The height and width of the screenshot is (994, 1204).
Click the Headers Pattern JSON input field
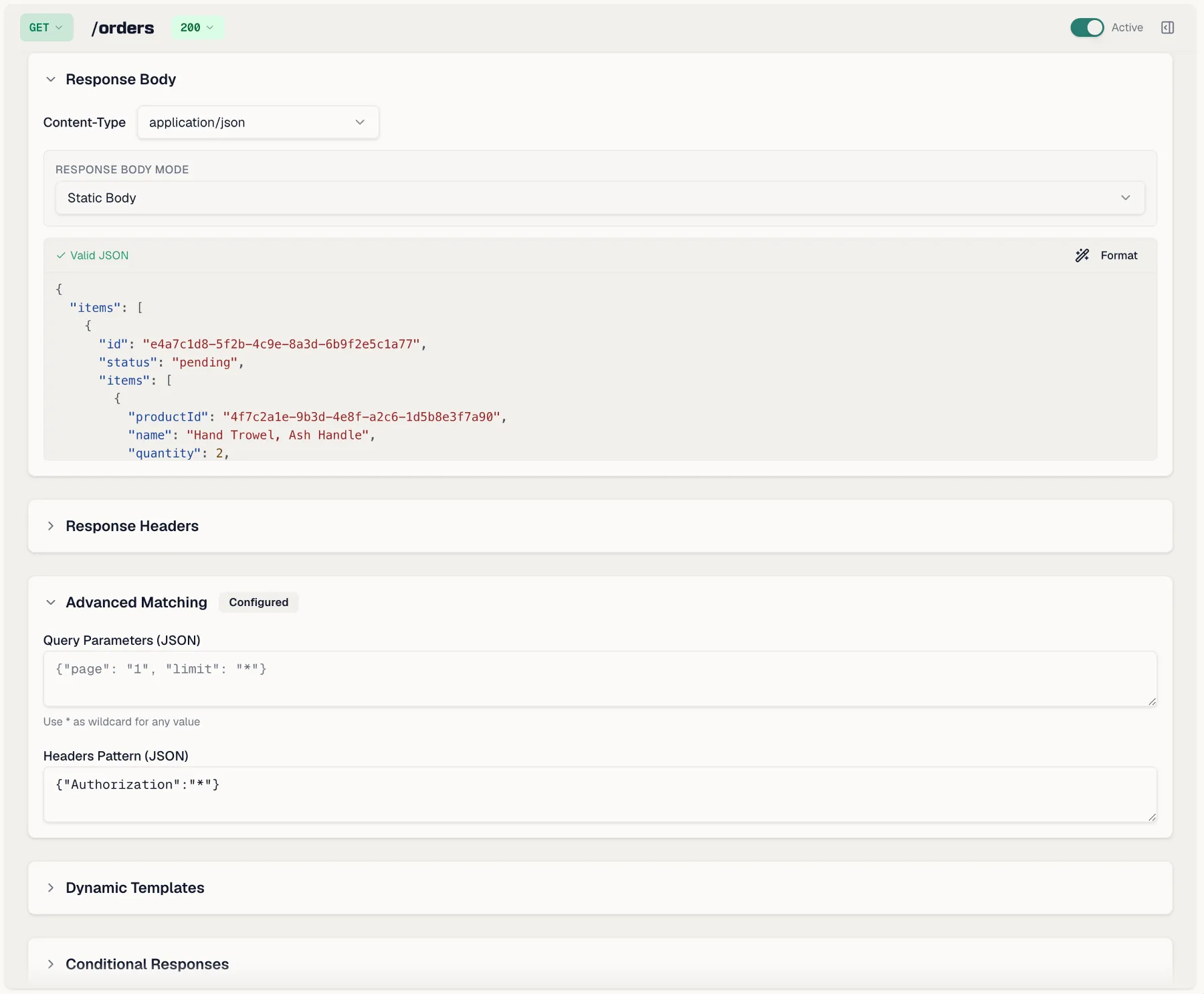pos(600,795)
